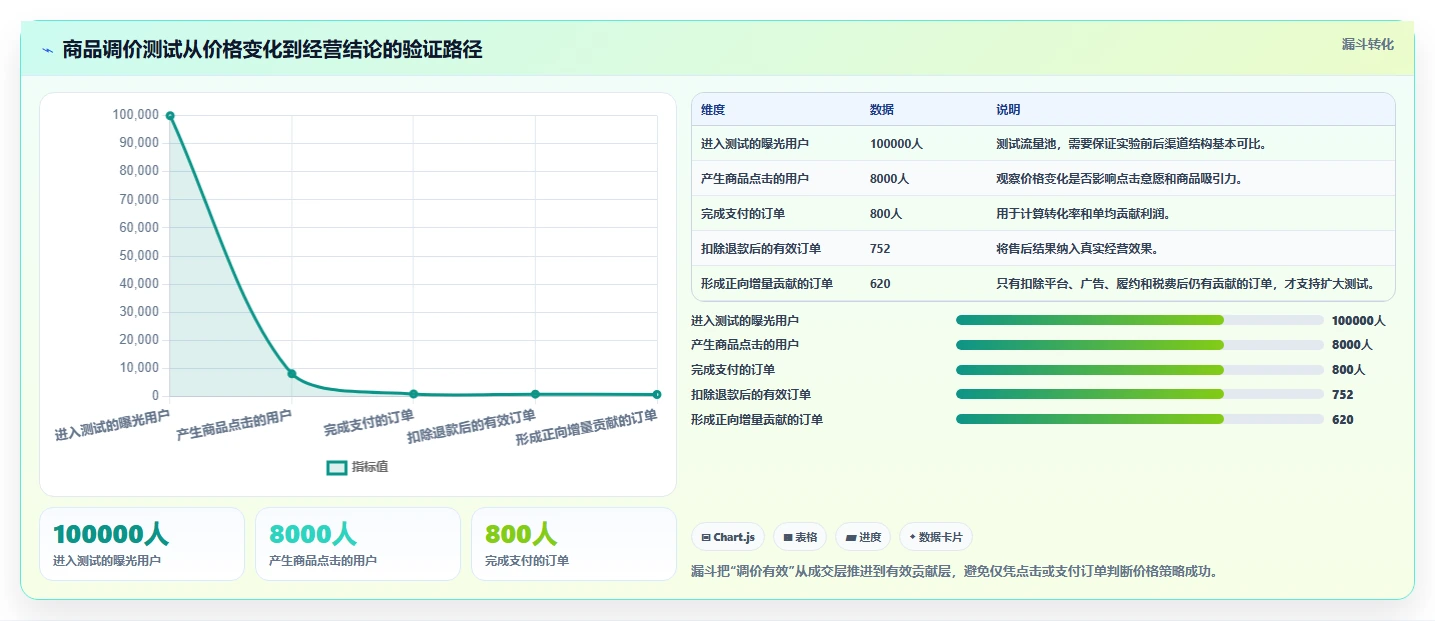Select the 进度 tag chip
Screen dimensions: 1435x621
click(863, 537)
